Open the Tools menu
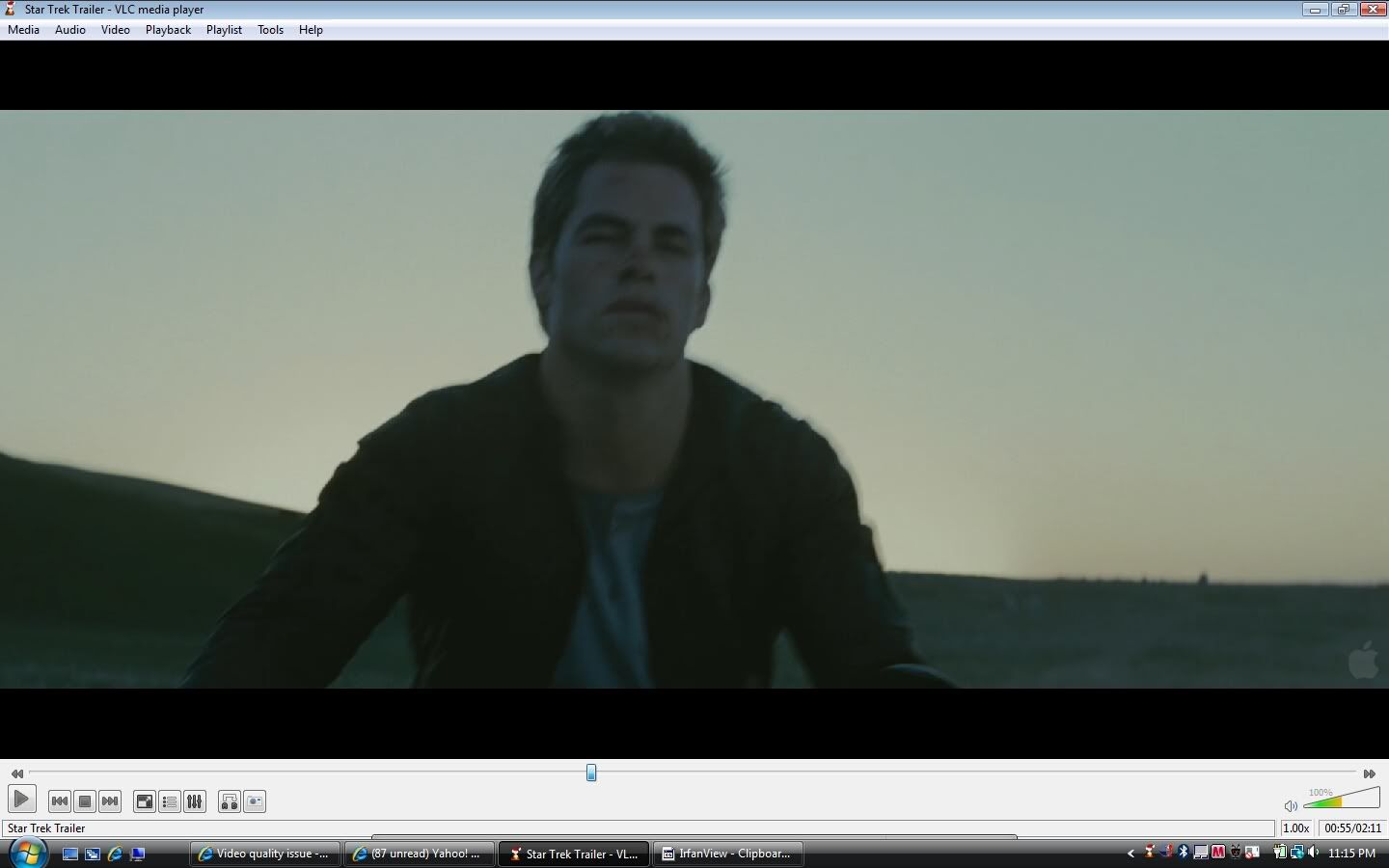The height and width of the screenshot is (868, 1389). [270, 30]
